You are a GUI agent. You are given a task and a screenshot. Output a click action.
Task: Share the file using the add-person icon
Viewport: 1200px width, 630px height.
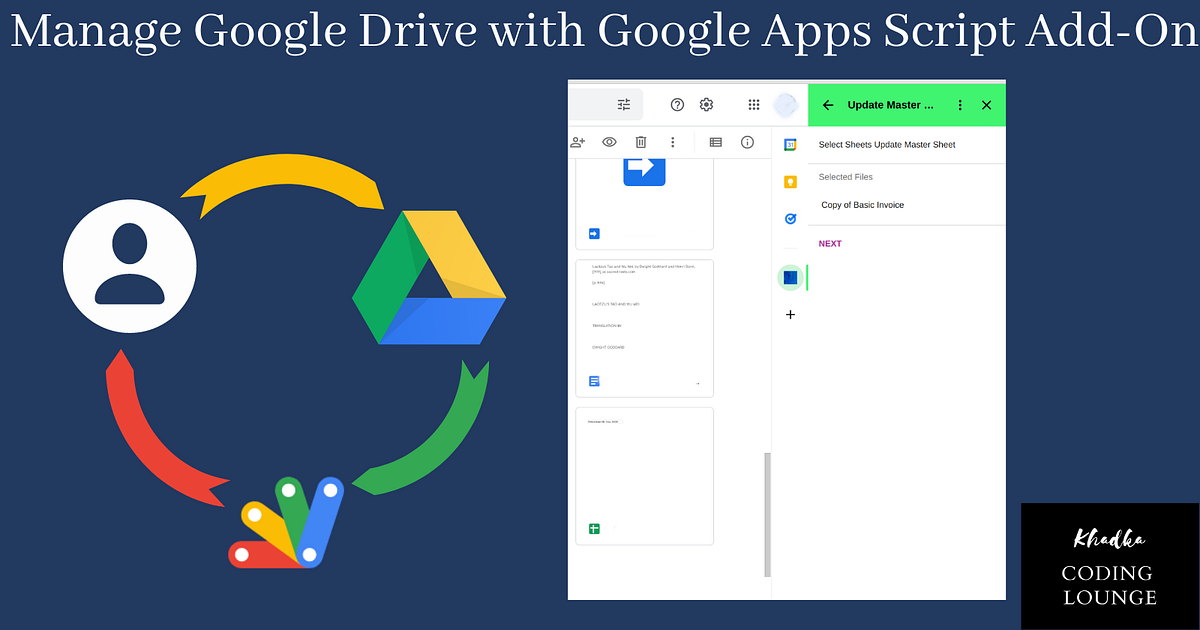pyautogui.click(x=578, y=142)
